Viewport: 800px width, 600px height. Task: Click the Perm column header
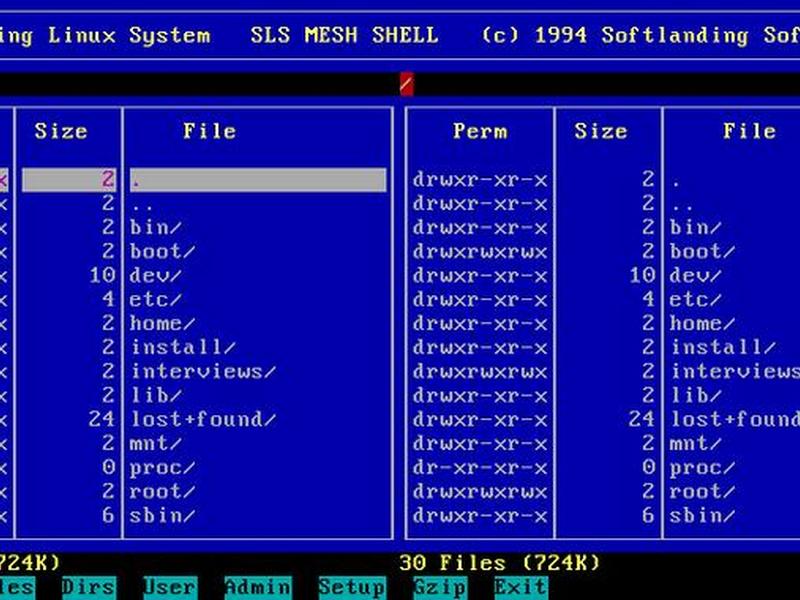click(x=480, y=132)
